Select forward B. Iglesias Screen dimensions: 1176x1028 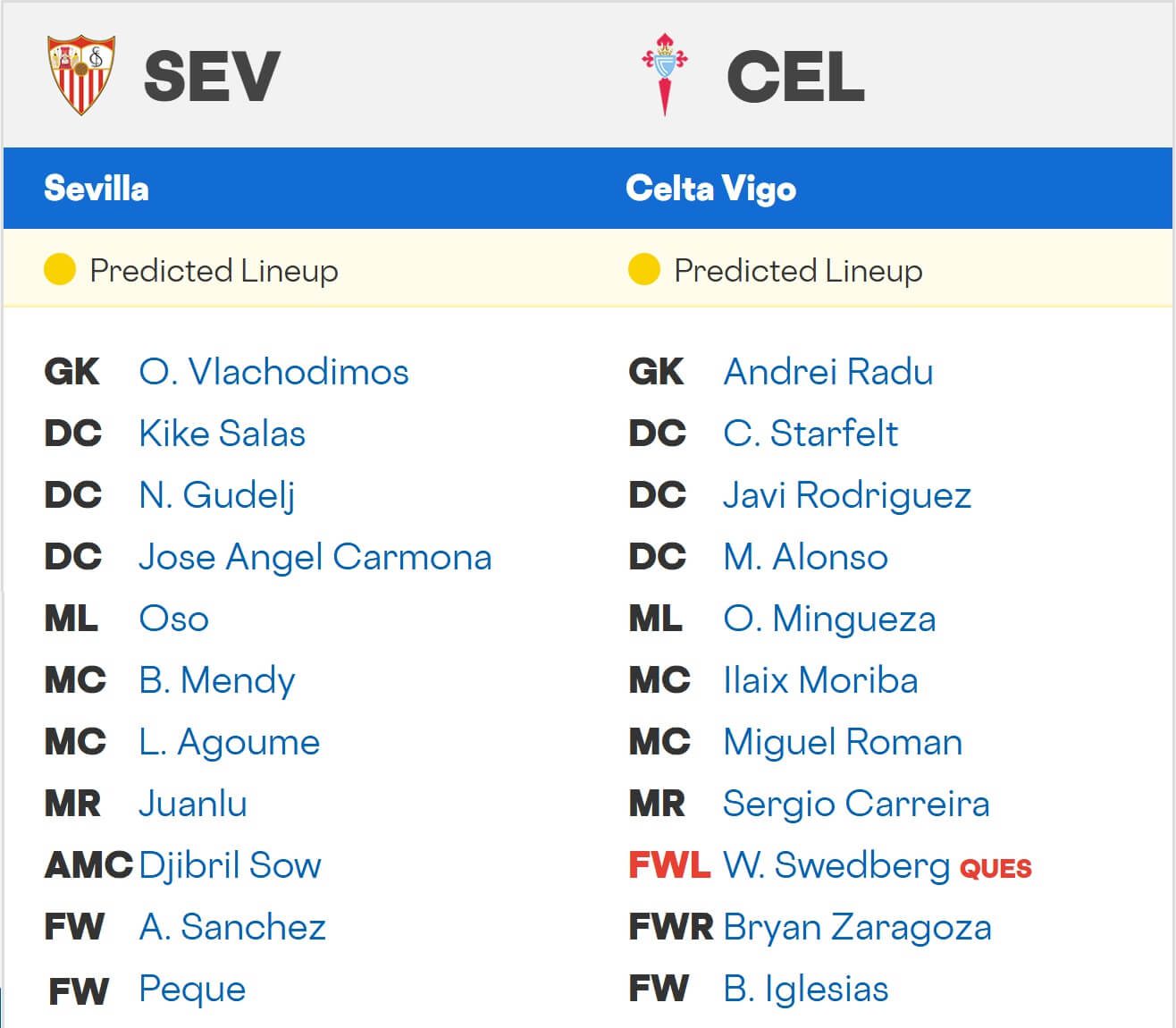click(x=806, y=989)
